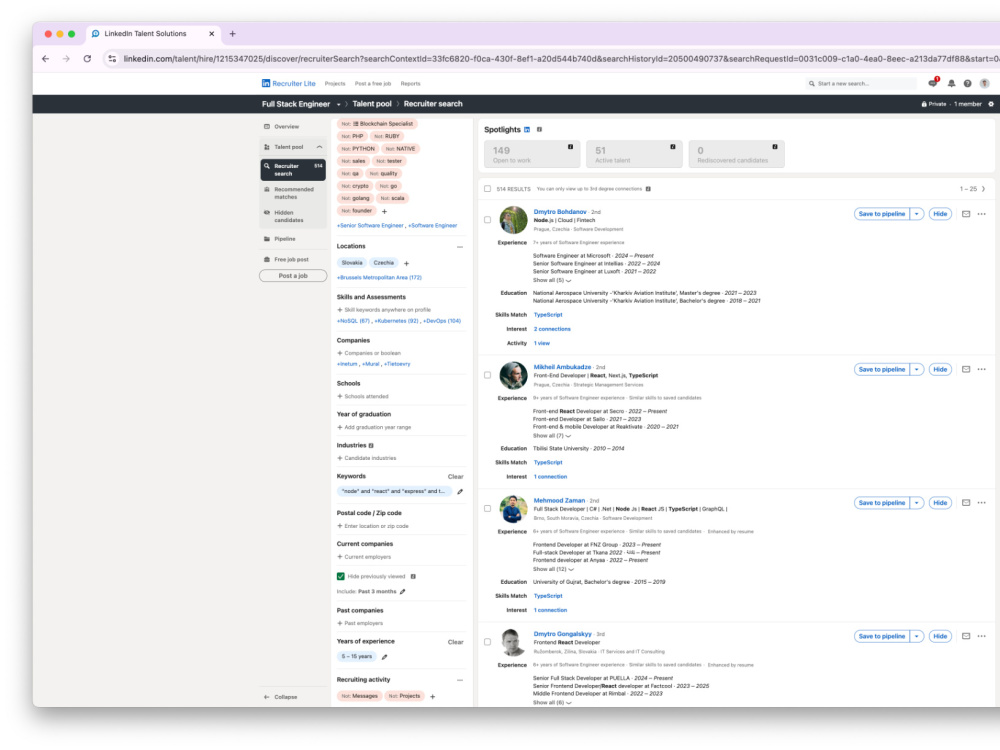1000x750 pixels.
Task: Open the notifications bell
Action: [951, 84]
